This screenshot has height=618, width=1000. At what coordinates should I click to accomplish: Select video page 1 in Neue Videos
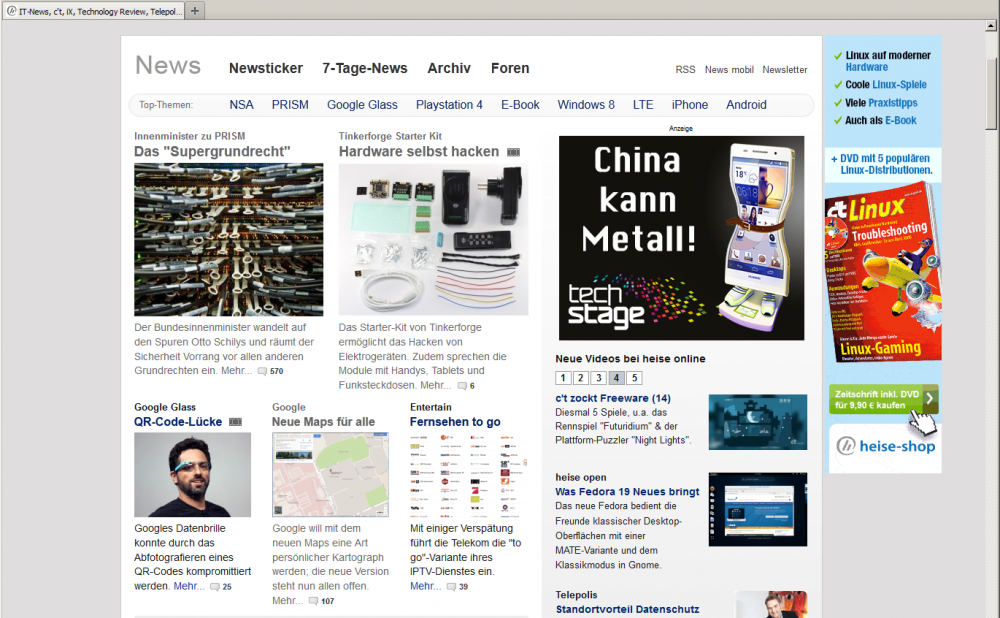point(564,378)
